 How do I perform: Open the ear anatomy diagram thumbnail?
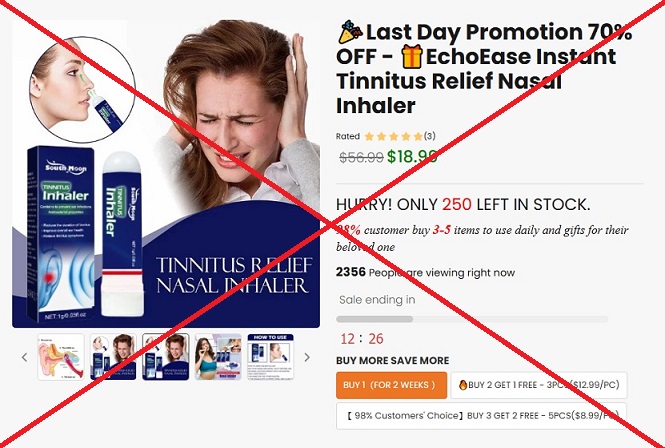(x=61, y=357)
